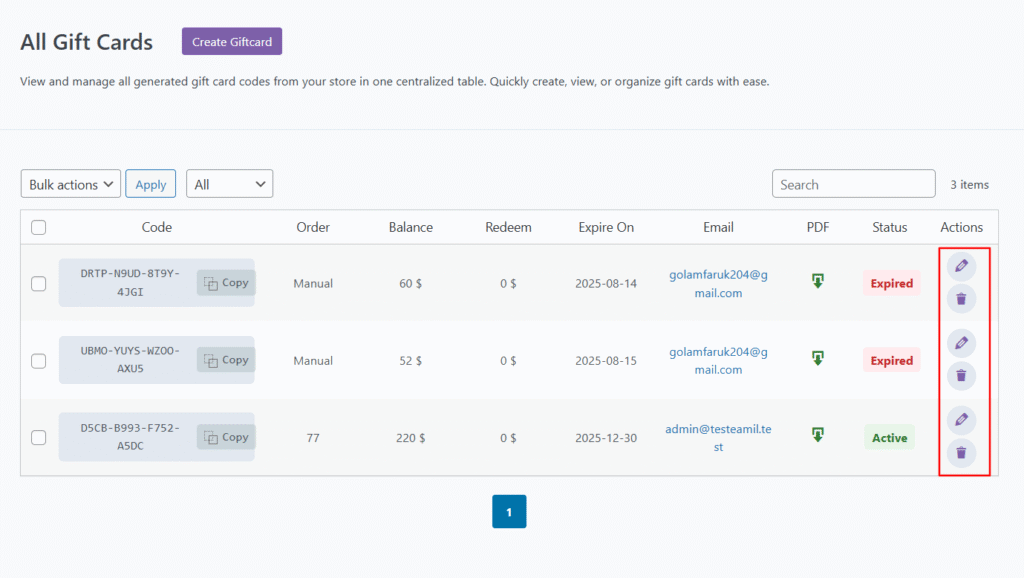Delete the D5CB-B993 gift card via trash icon

pyautogui.click(x=961, y=452)
